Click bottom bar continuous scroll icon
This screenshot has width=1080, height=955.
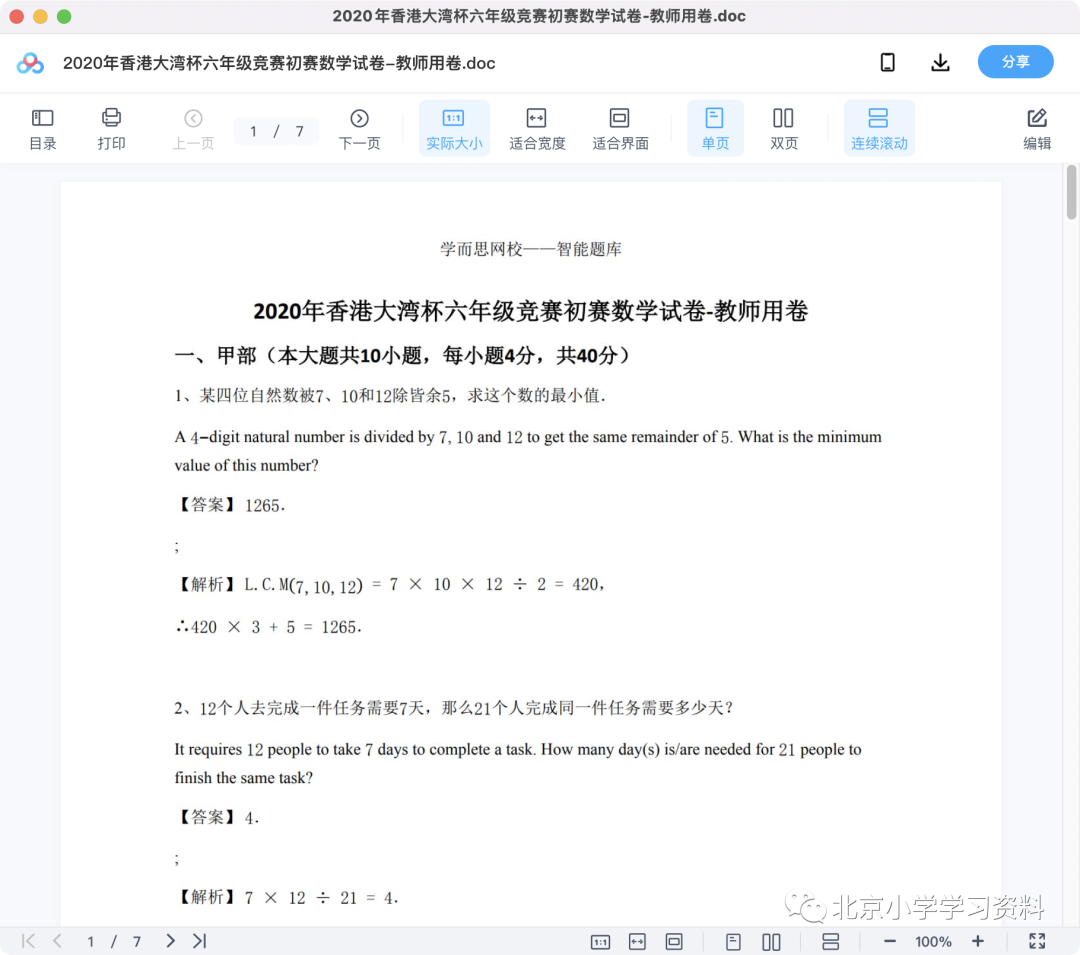(x=831, y=941)
